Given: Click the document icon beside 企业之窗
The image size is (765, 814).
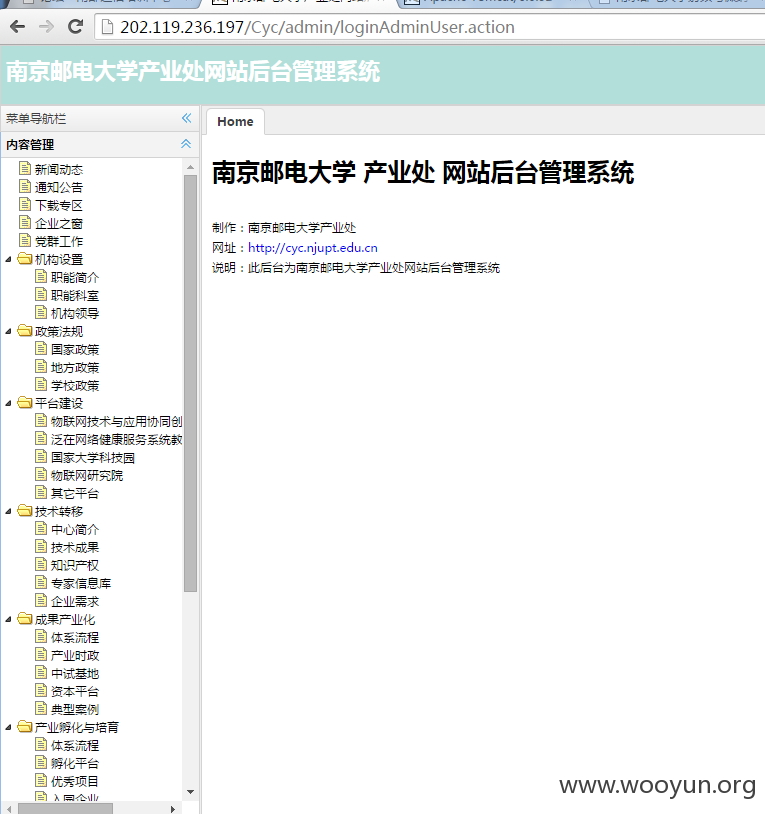Looking at the screenshot, I should 25,222.
